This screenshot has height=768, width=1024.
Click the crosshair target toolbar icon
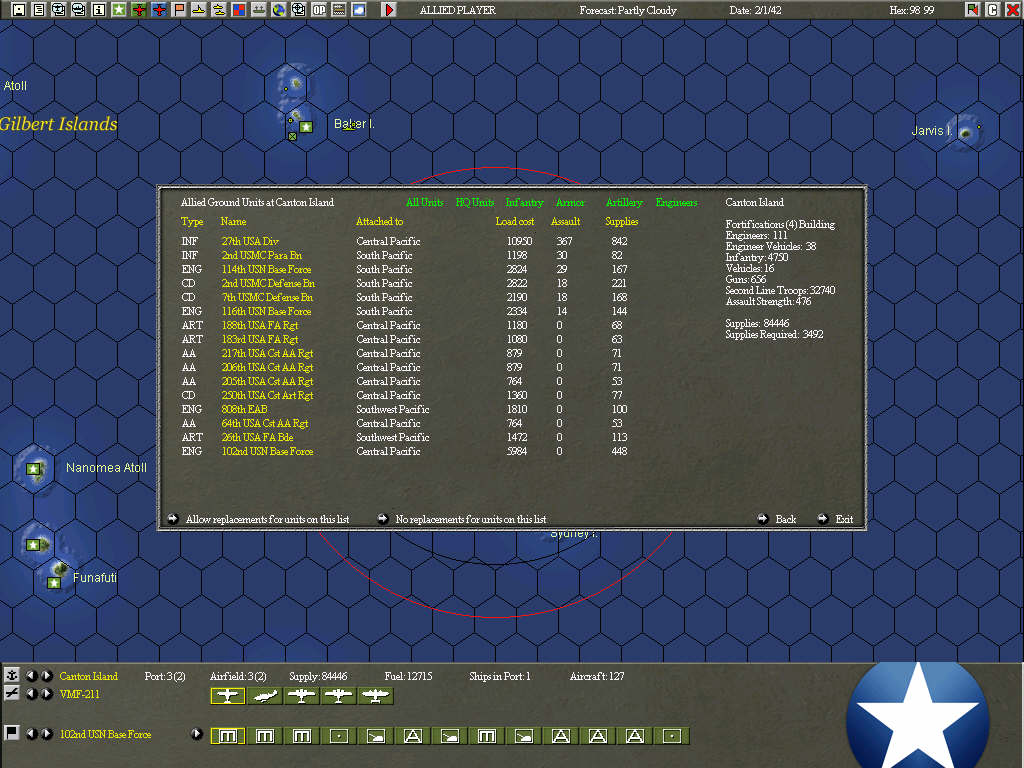tap(298, 10)
